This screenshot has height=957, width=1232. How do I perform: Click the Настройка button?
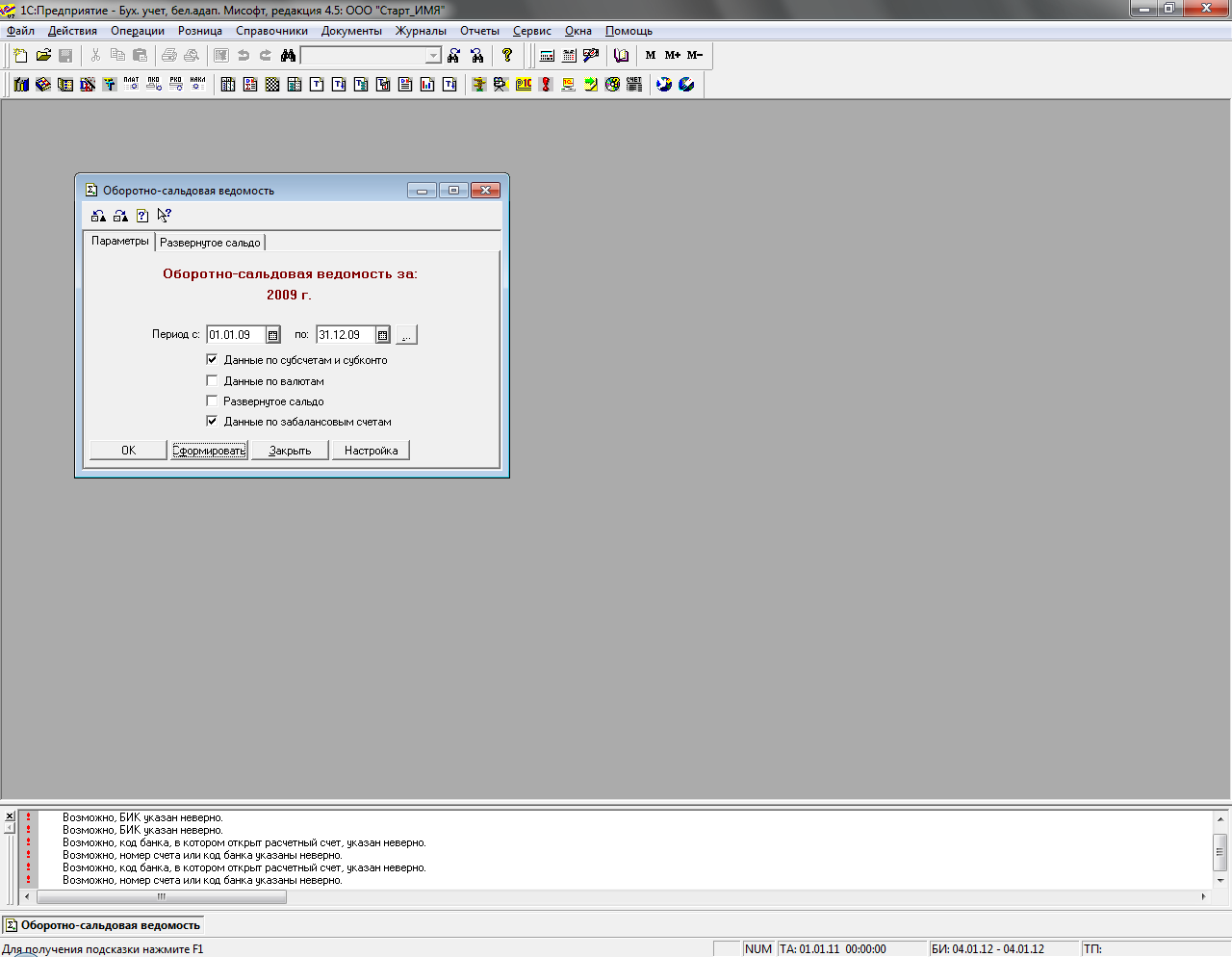click(x=371, y=451)
